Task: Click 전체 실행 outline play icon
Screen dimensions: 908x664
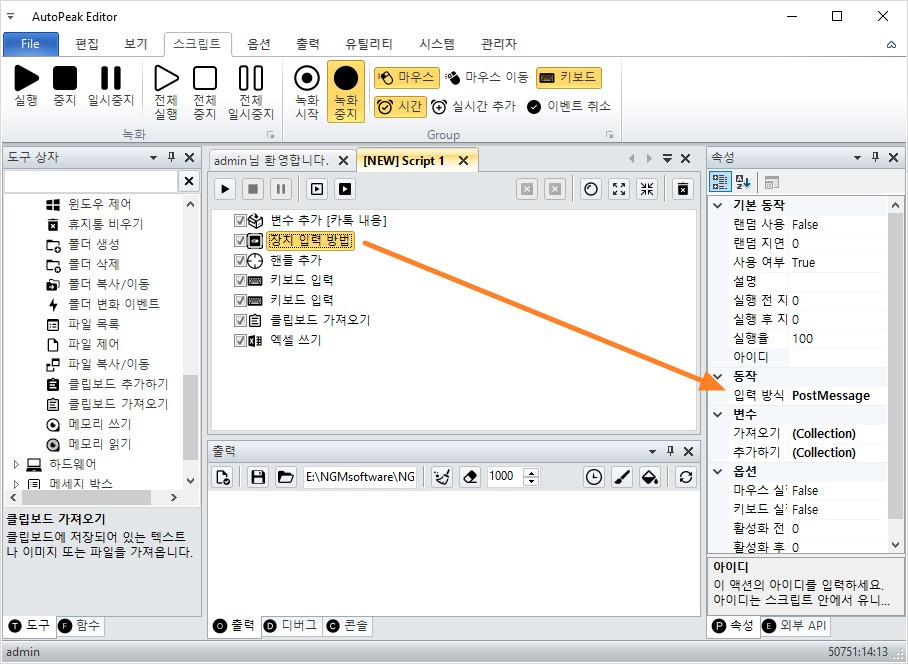Action: (166, 78)
